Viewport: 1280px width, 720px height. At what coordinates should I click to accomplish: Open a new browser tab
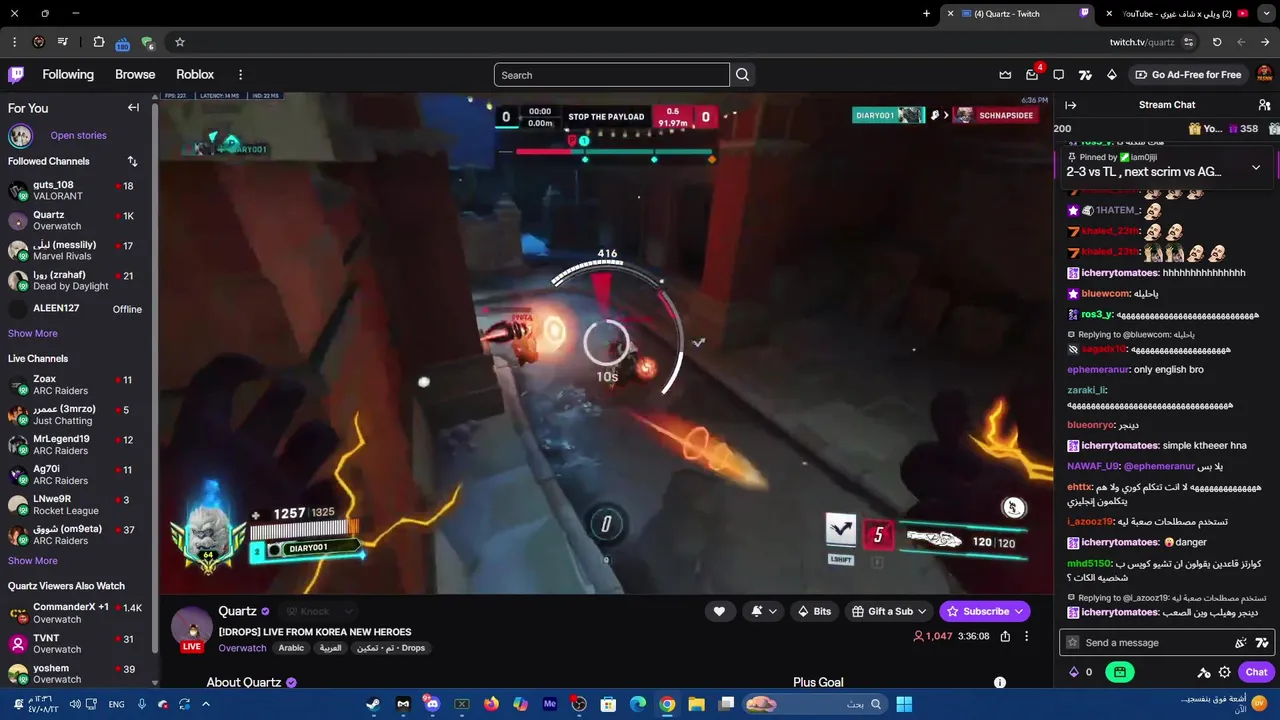point(926,13)
